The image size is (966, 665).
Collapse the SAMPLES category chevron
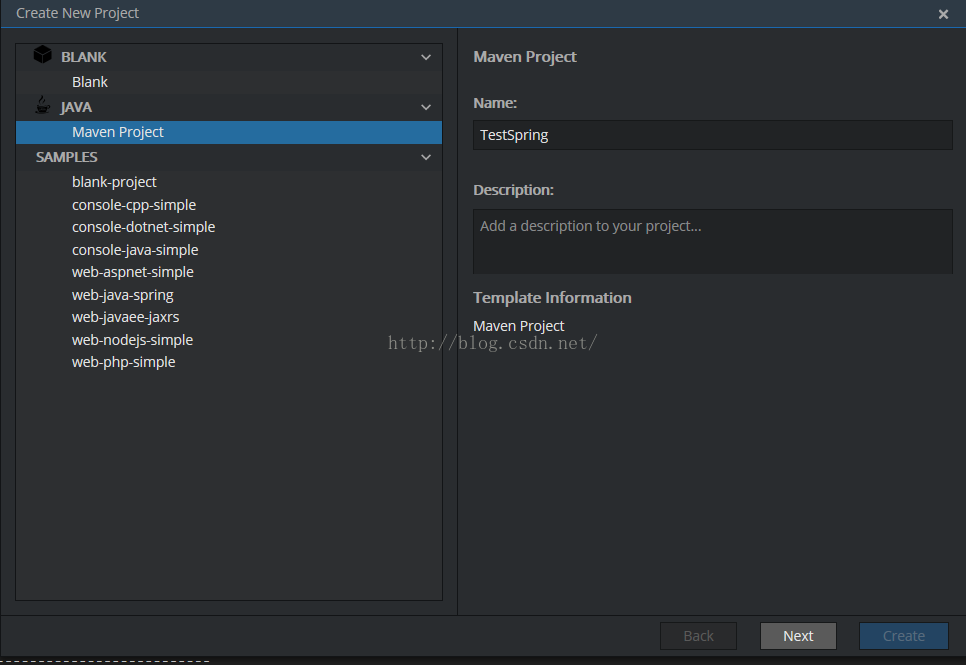(x=426, y=157)
